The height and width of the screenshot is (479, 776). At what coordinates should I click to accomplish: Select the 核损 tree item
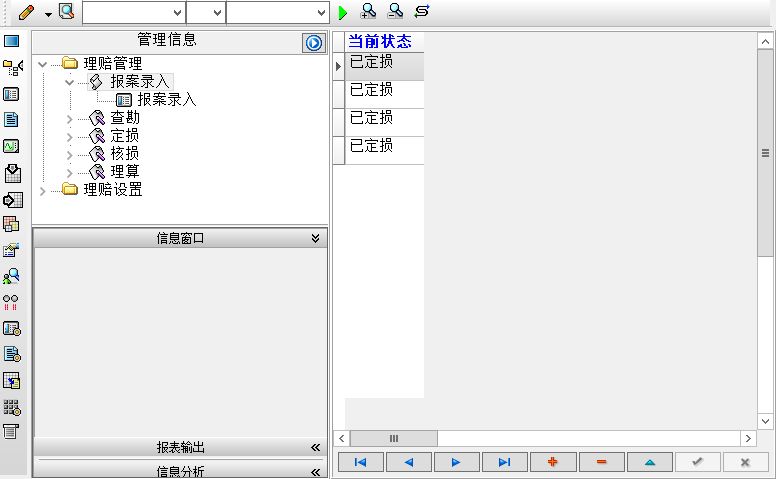[x=125, y=153]
